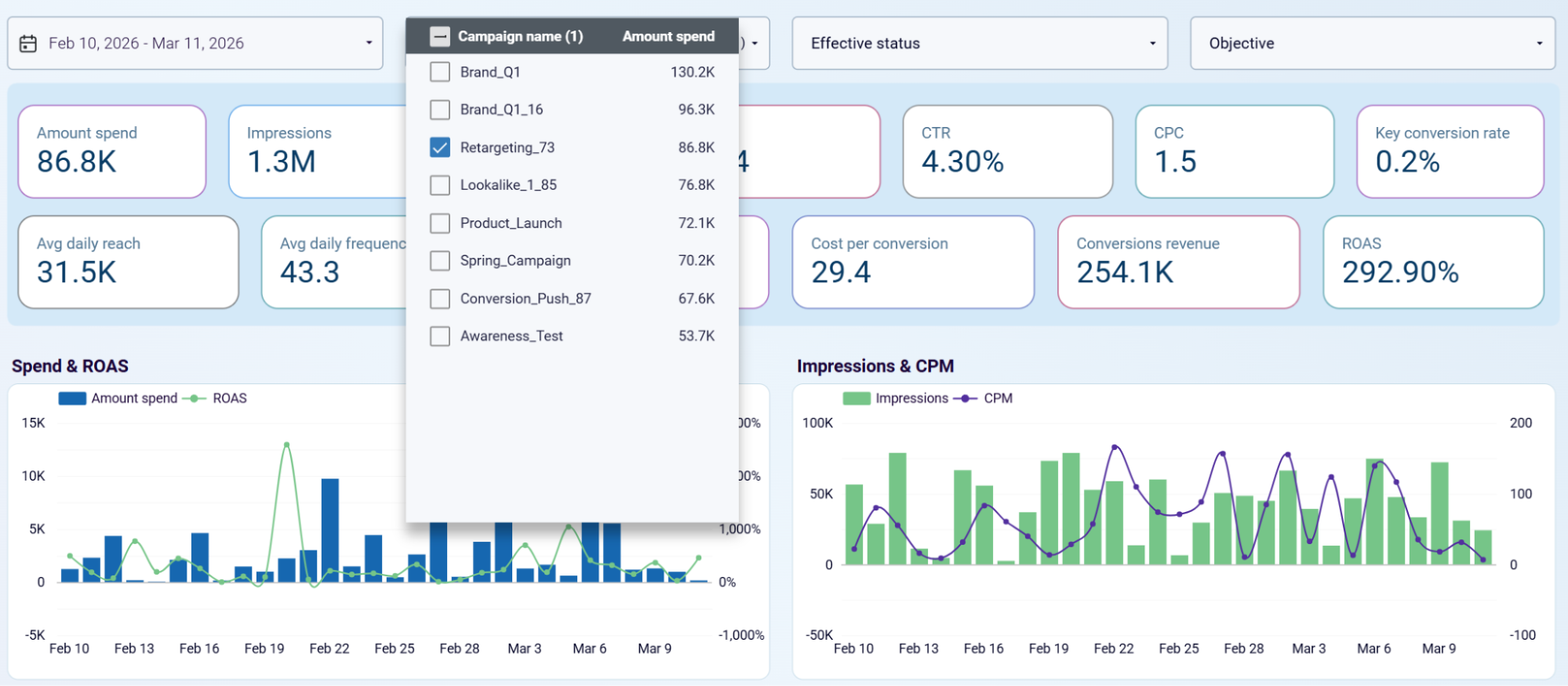
Task: Check the Conversion_Push_87 campaign checkbox
Action: [x=440, y=299]
